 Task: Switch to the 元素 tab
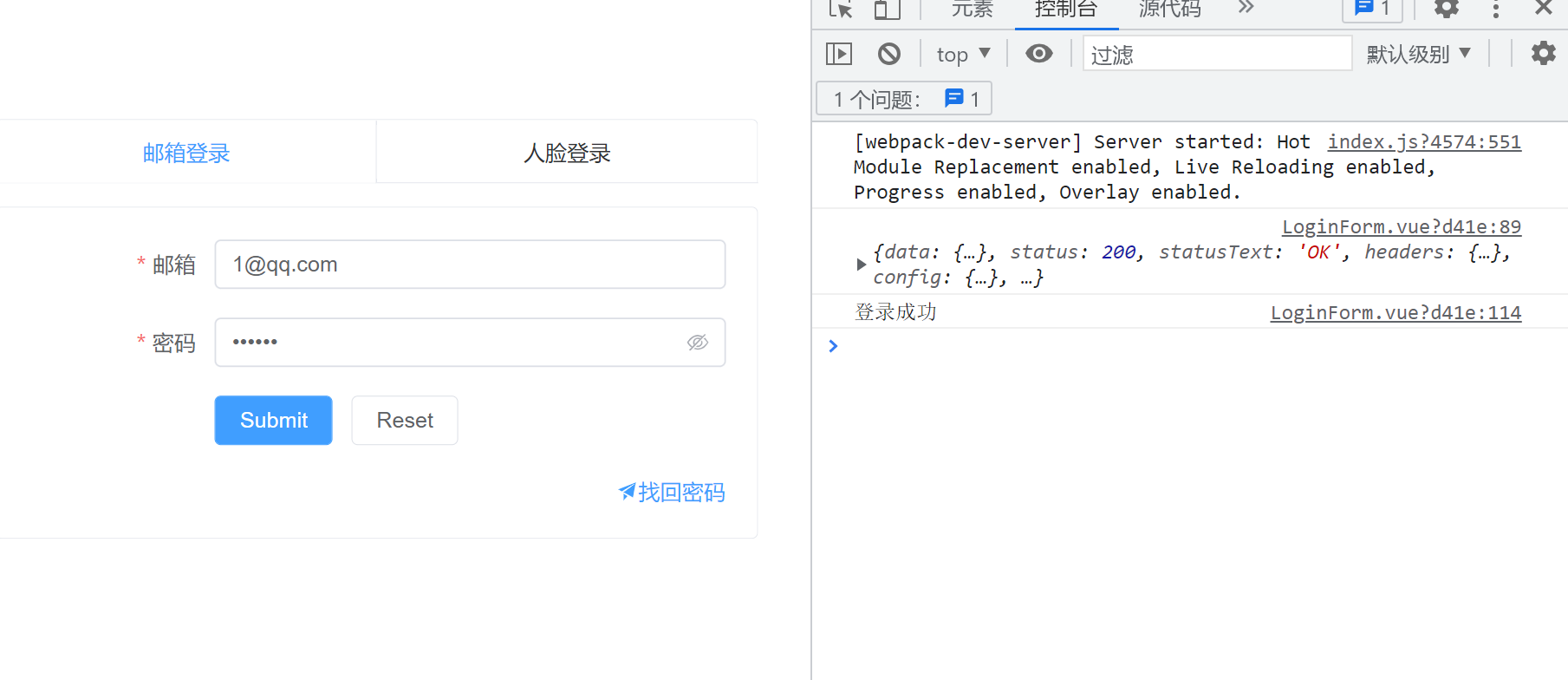pyautogui.click(x=972, y=10)
